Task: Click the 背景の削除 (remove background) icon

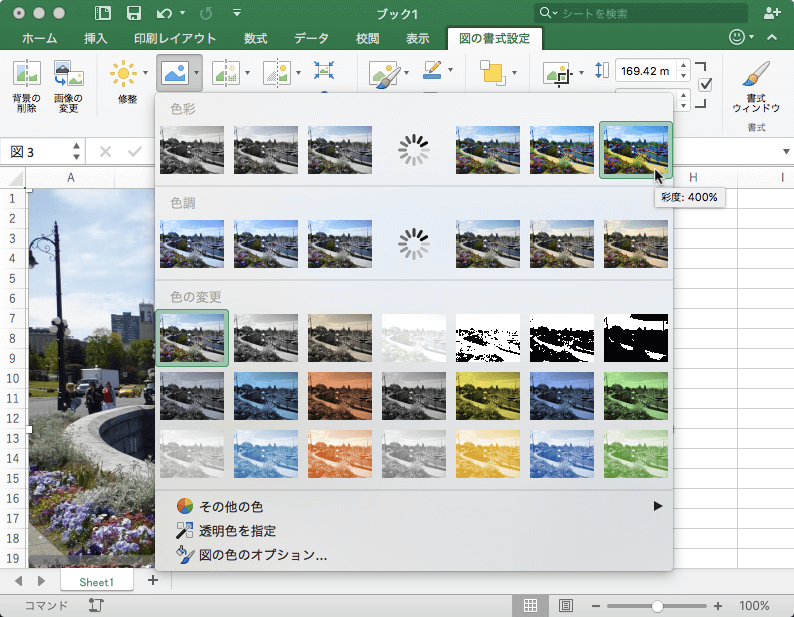Action: coord(26,73)
